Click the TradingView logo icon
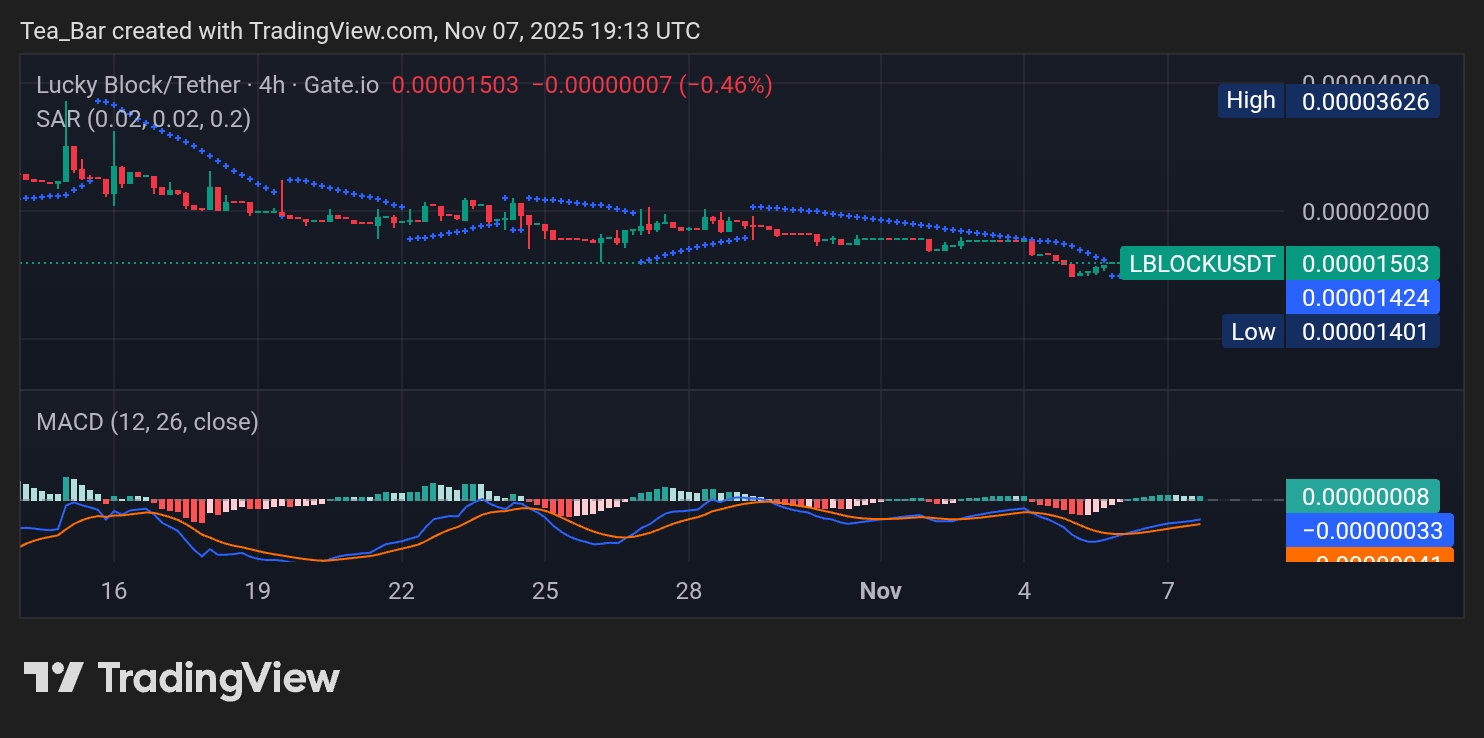 click(x=53, y=678)
